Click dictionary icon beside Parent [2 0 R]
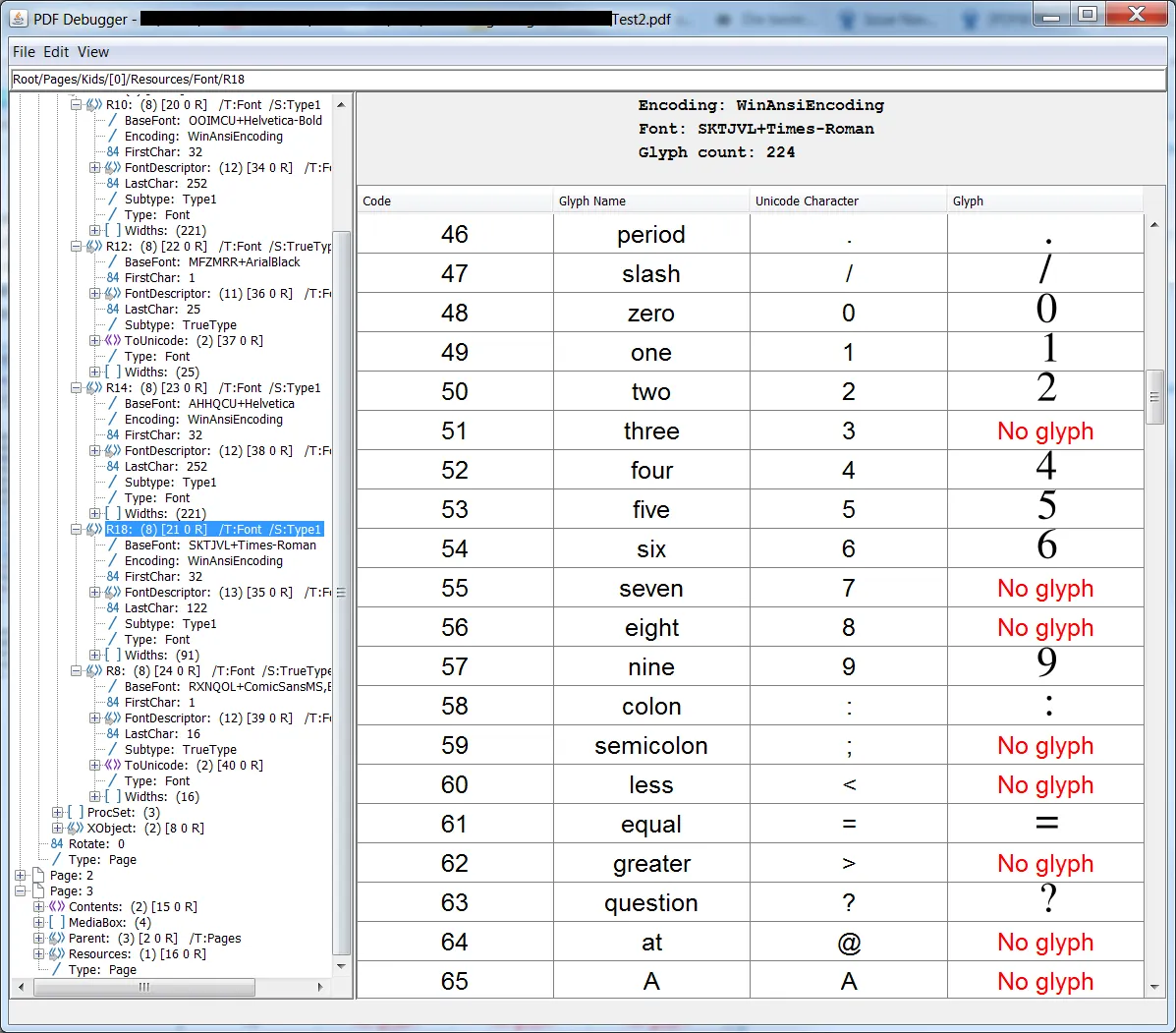The image size is (1176, 1033). (x=57, y=939)
